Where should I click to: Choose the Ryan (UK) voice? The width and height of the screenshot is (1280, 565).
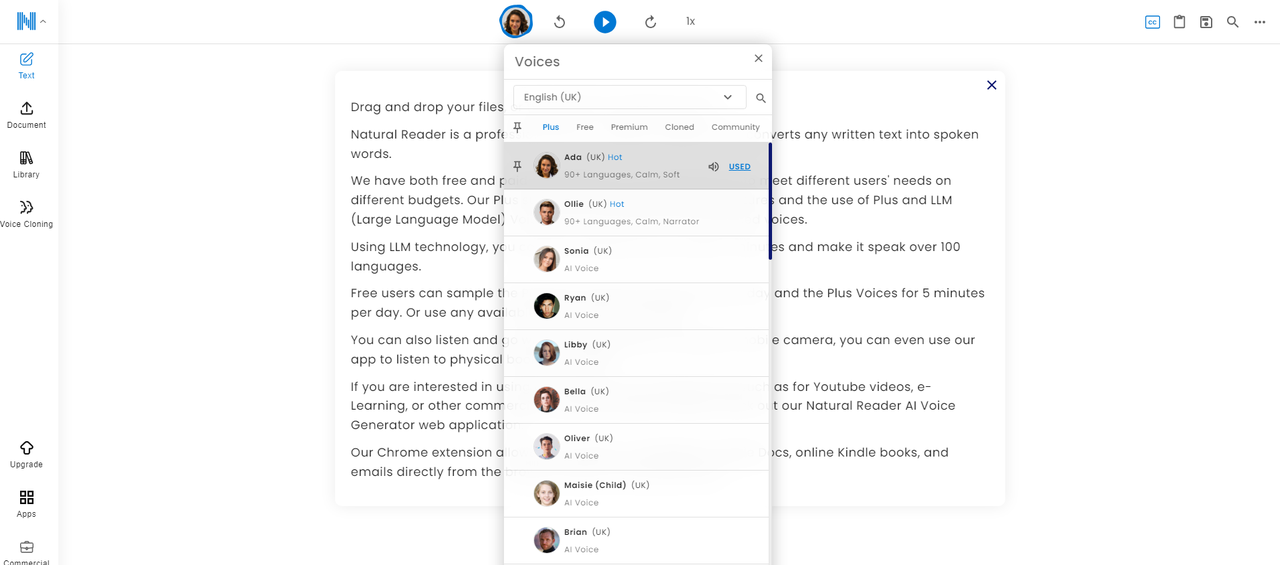(x=636, y=306)
